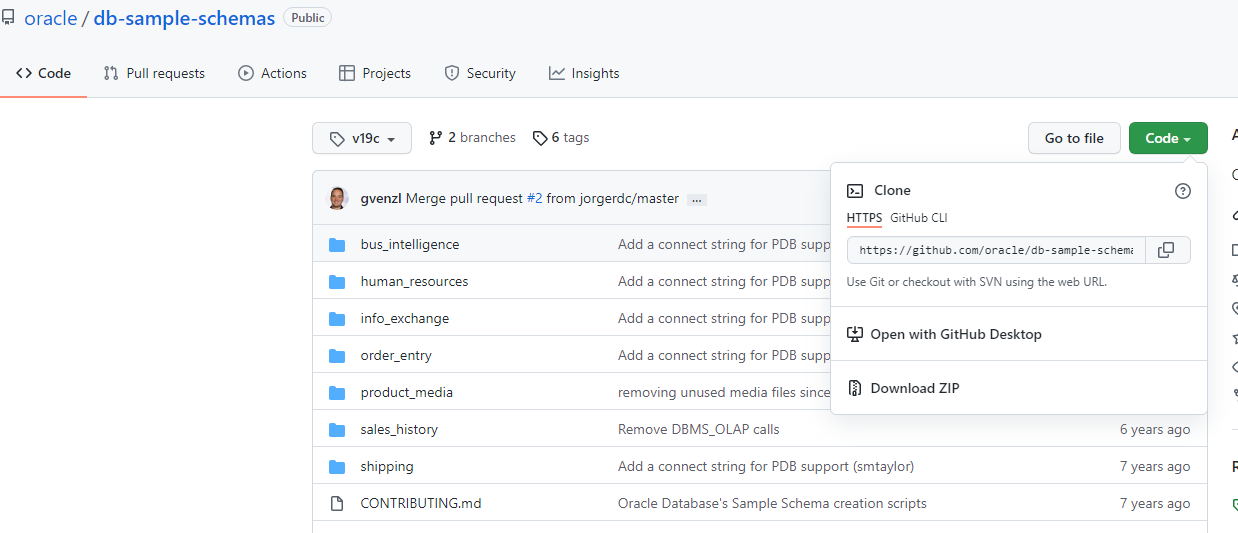The height and width of the screenshot is (533, 1238).
Task: Open the Pull requests tab
Action: (x=154, y=73)
